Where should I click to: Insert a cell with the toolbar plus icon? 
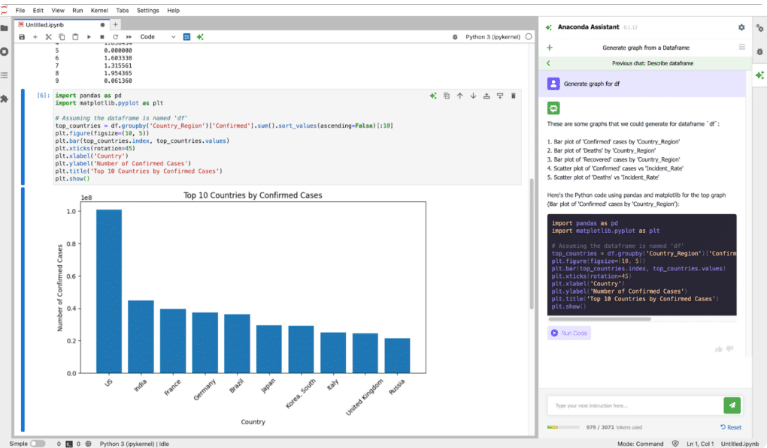pyautogui.click(x=35, y=37)
